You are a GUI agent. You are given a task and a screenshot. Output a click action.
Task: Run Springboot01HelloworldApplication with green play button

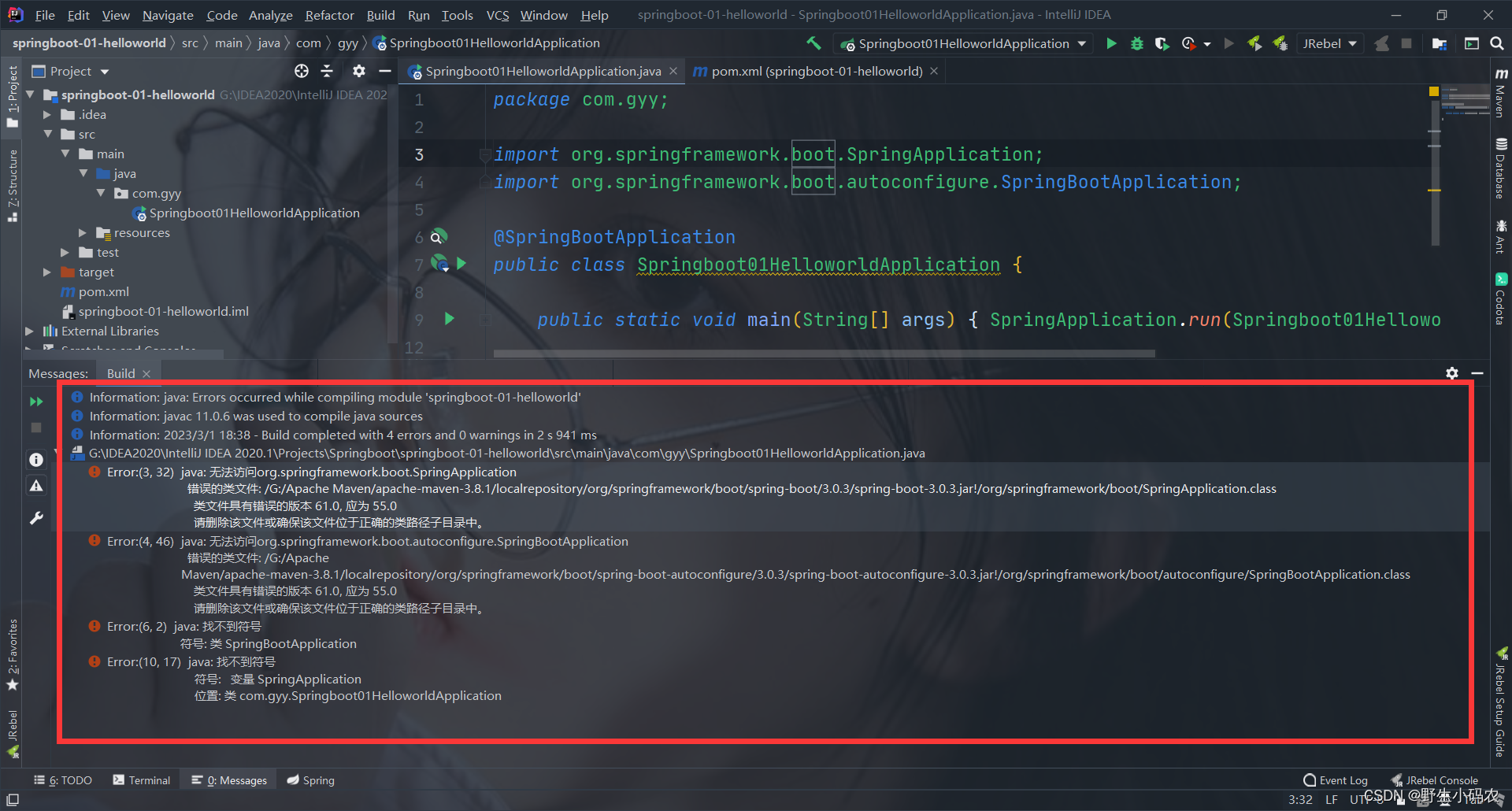click(x=1111, y=43)
